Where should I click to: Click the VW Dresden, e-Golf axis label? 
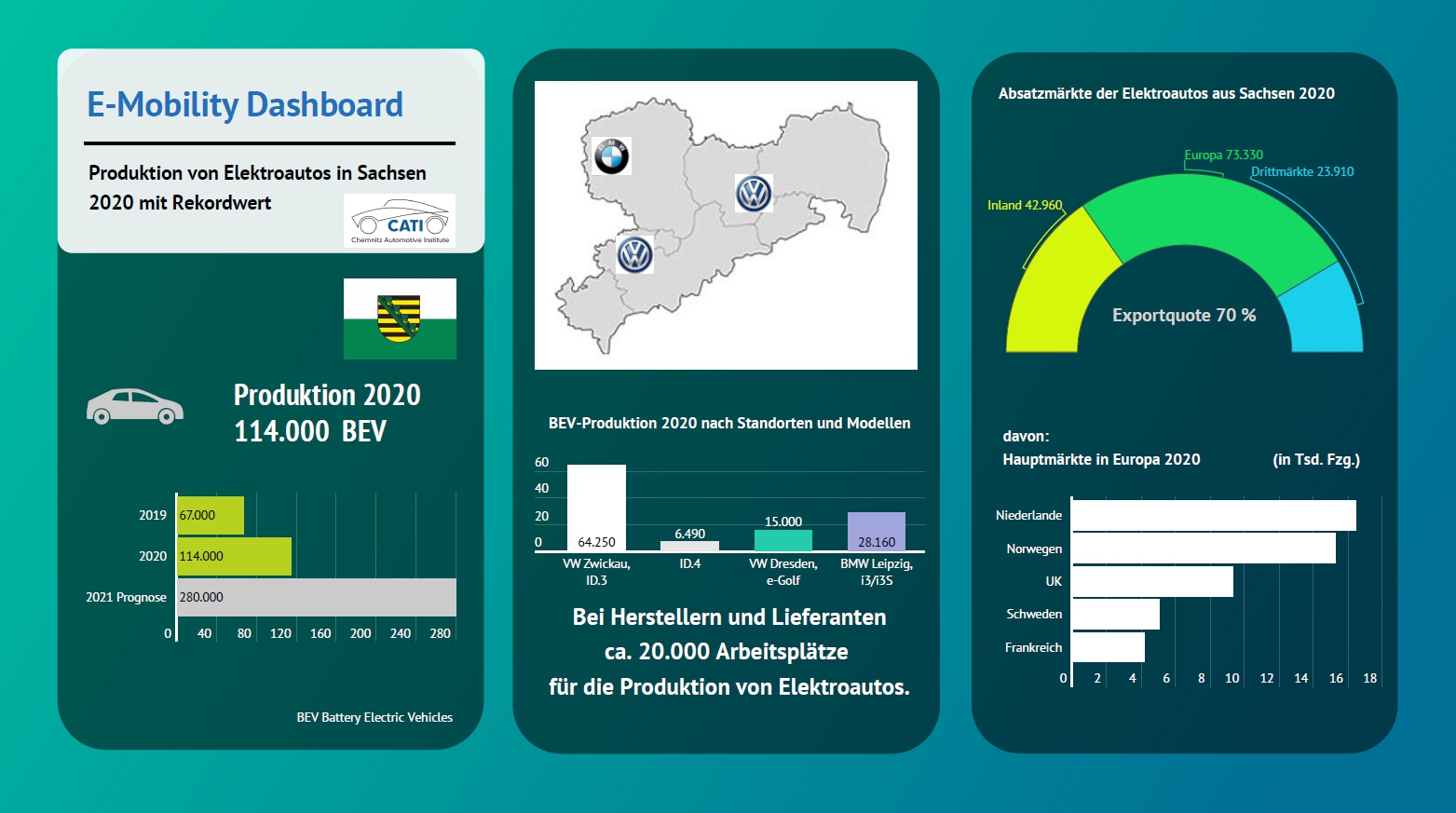pyautogui.click(x=783, y=572)
